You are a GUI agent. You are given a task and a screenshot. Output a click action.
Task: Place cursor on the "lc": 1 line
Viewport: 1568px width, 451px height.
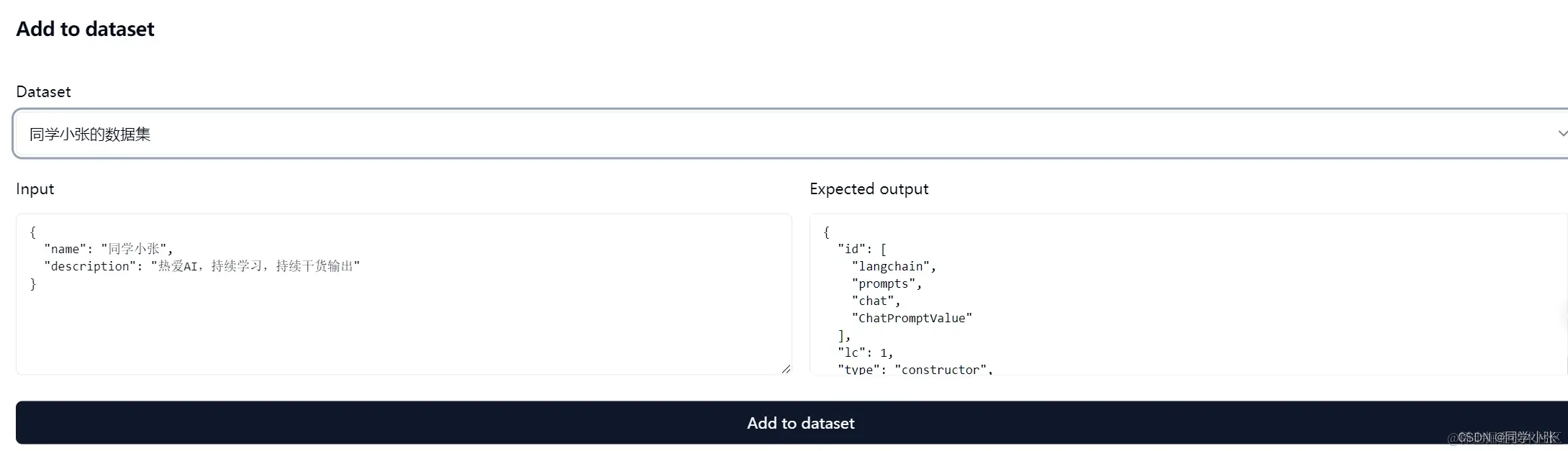[865, 352]
